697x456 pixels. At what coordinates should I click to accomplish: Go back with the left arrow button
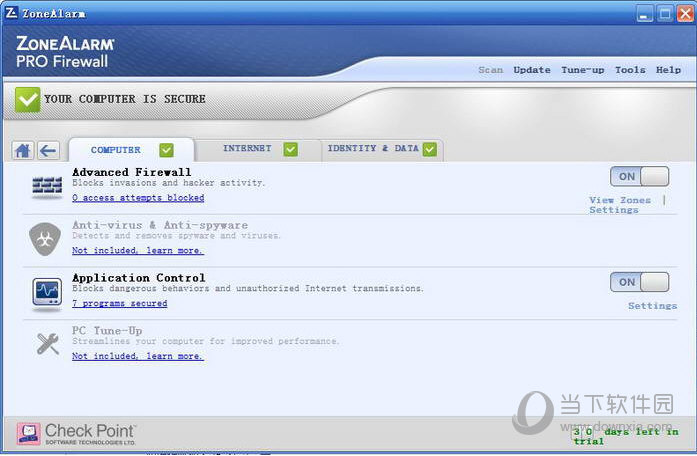click(48, 151)
